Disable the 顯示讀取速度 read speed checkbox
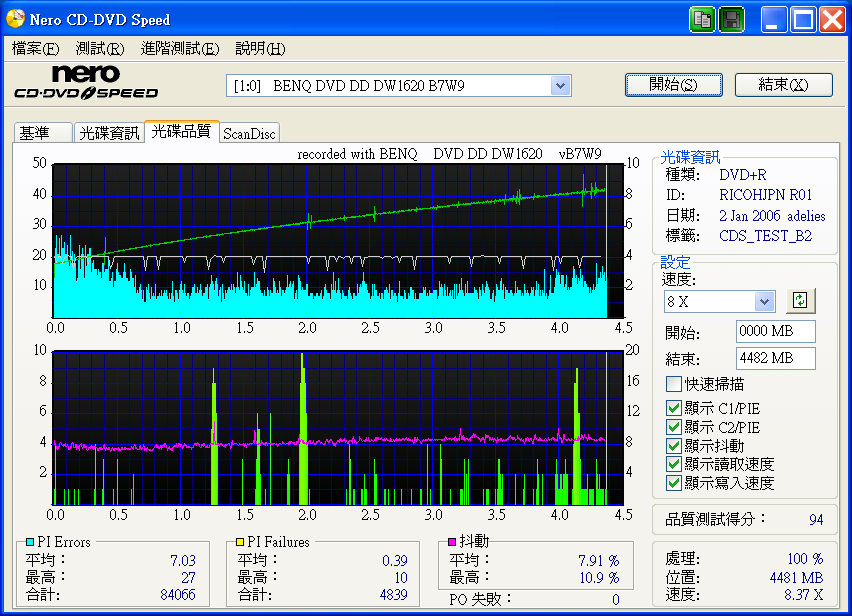 point(674,464)
